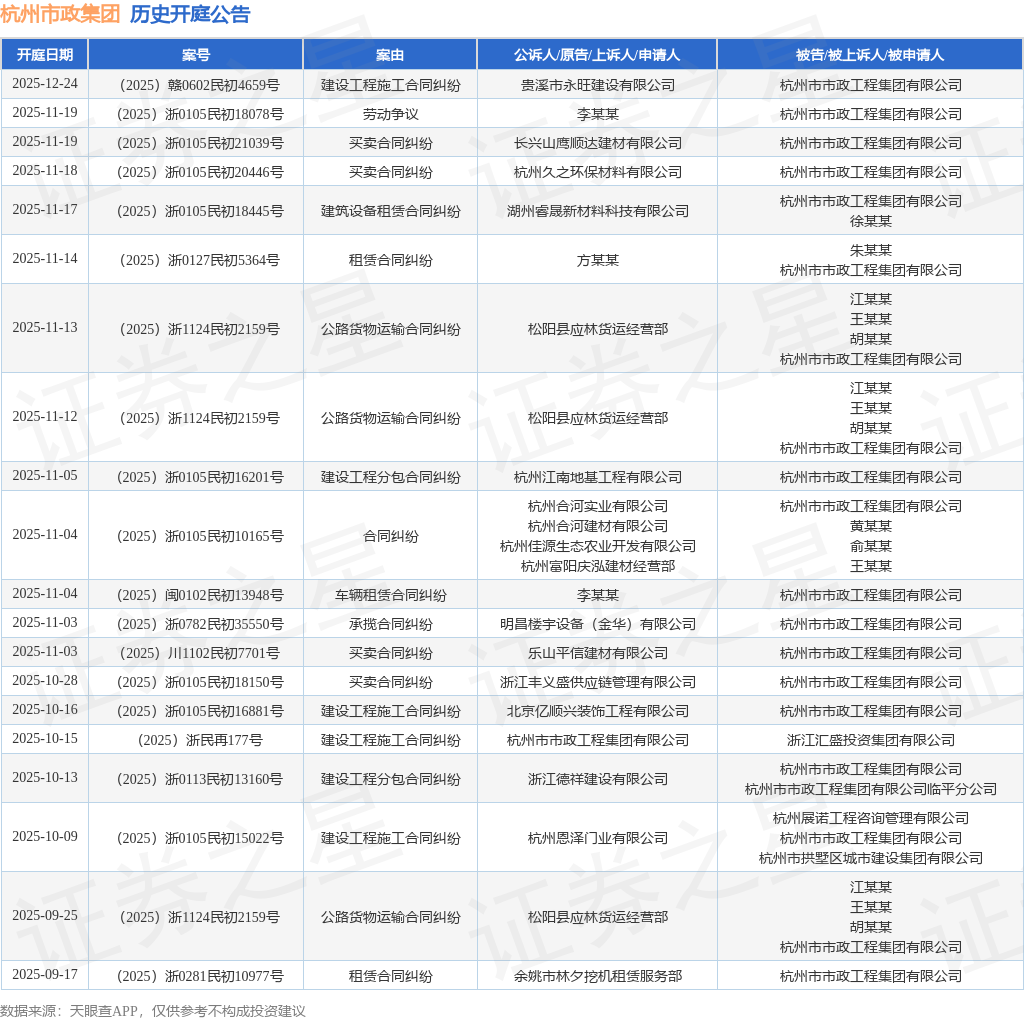Click case number (2025)浙0105民初15022号

pyautogui.click(x=200, y=838)
